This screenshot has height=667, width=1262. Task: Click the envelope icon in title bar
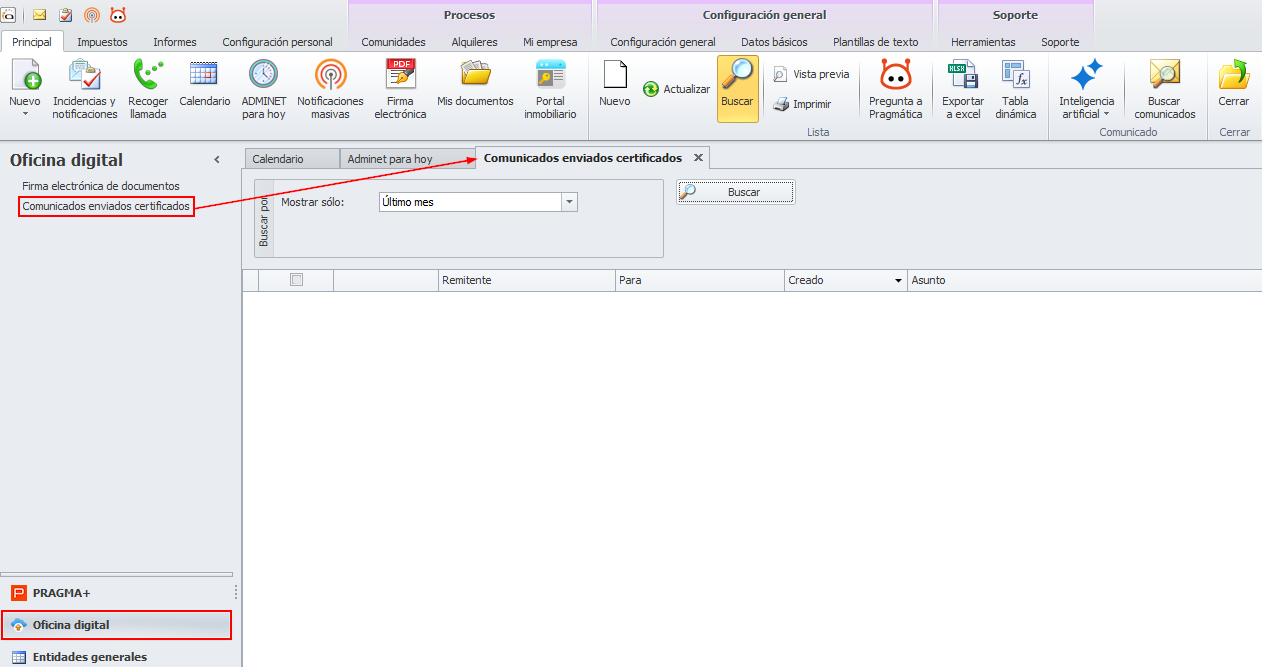40,14
